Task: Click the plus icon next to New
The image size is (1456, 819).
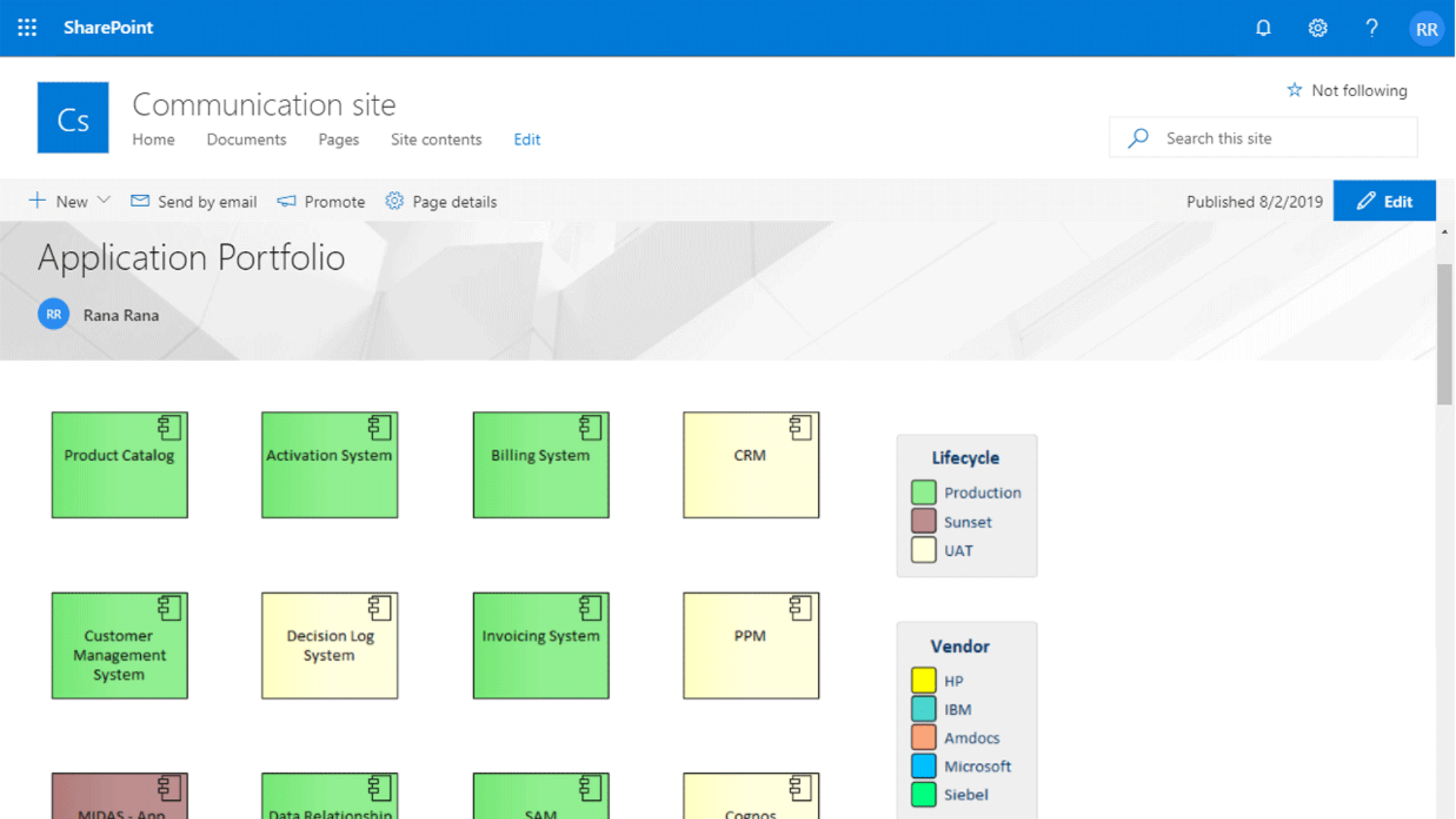Action: coord(37,200)
